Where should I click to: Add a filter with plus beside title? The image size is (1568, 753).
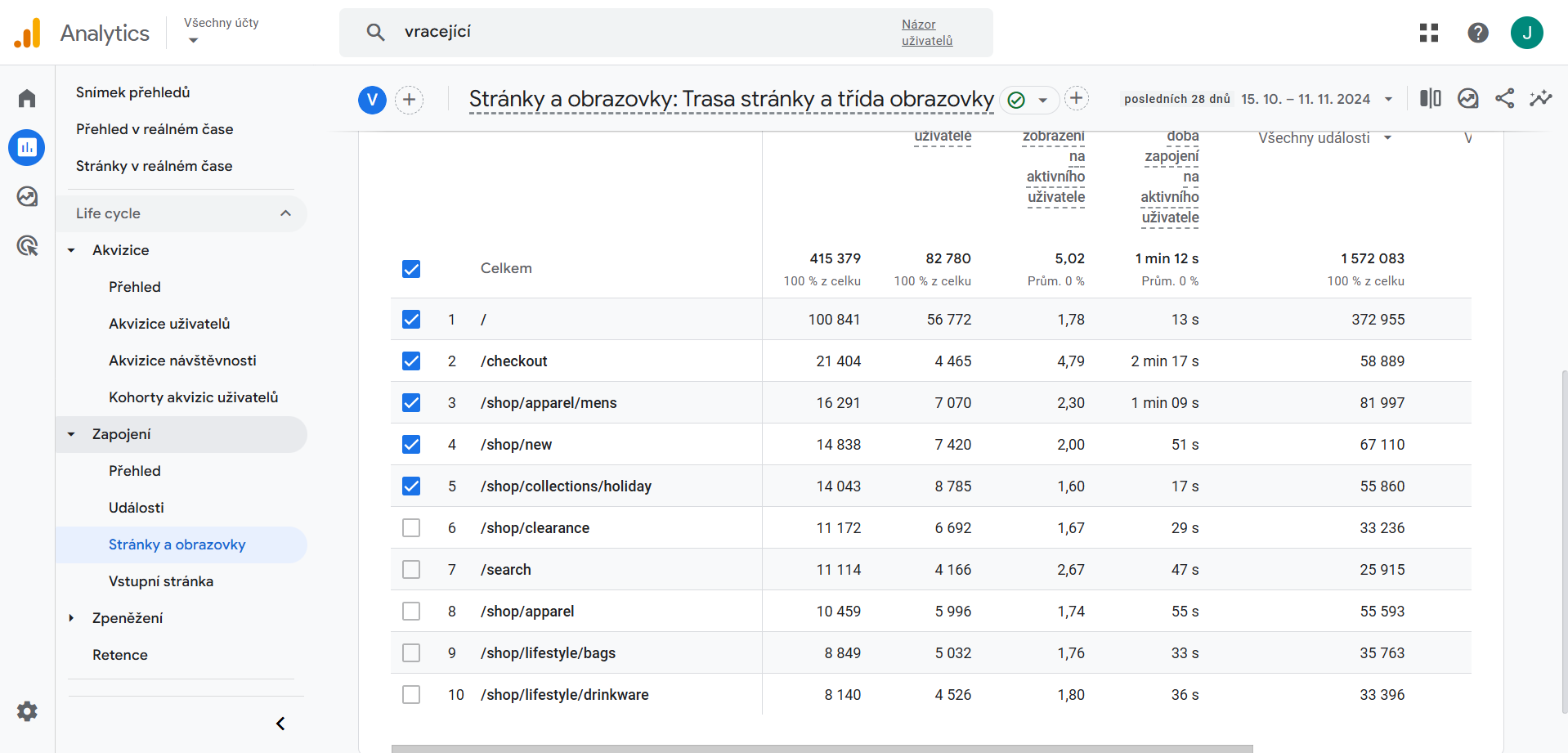1077,99
